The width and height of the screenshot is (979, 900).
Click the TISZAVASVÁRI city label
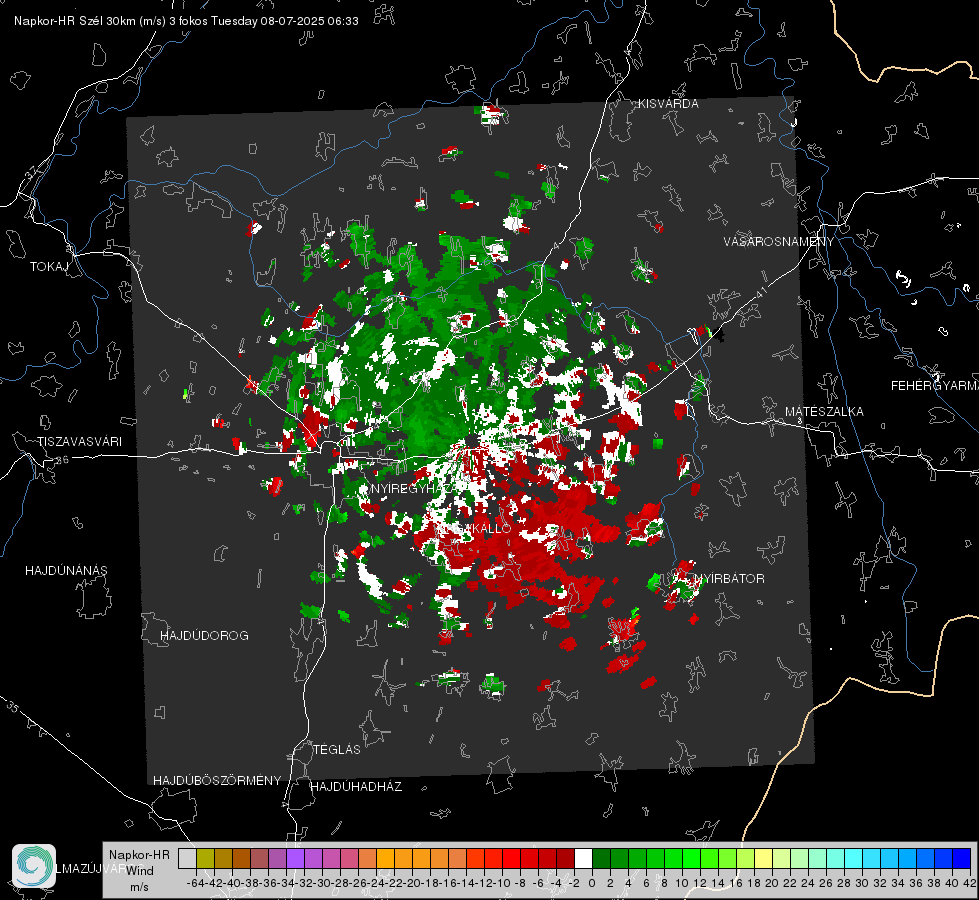click(x=79, y=442)
